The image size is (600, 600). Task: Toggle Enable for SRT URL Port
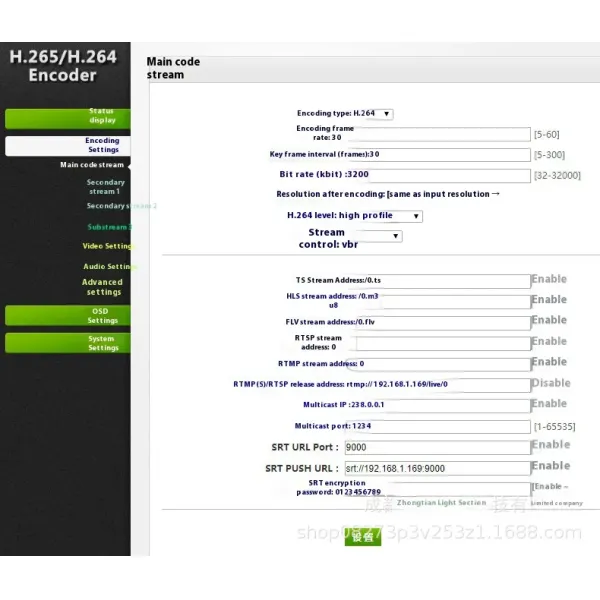pyautogui.click(x=551, y=445)
